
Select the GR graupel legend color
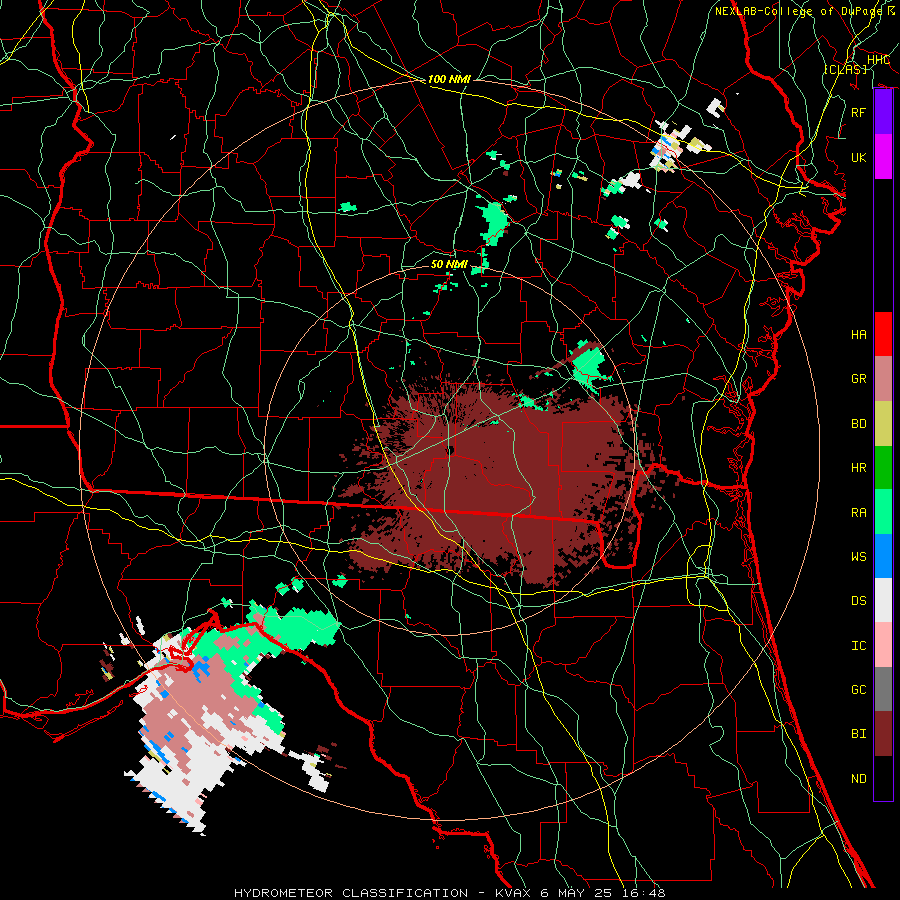click(883, 379)
